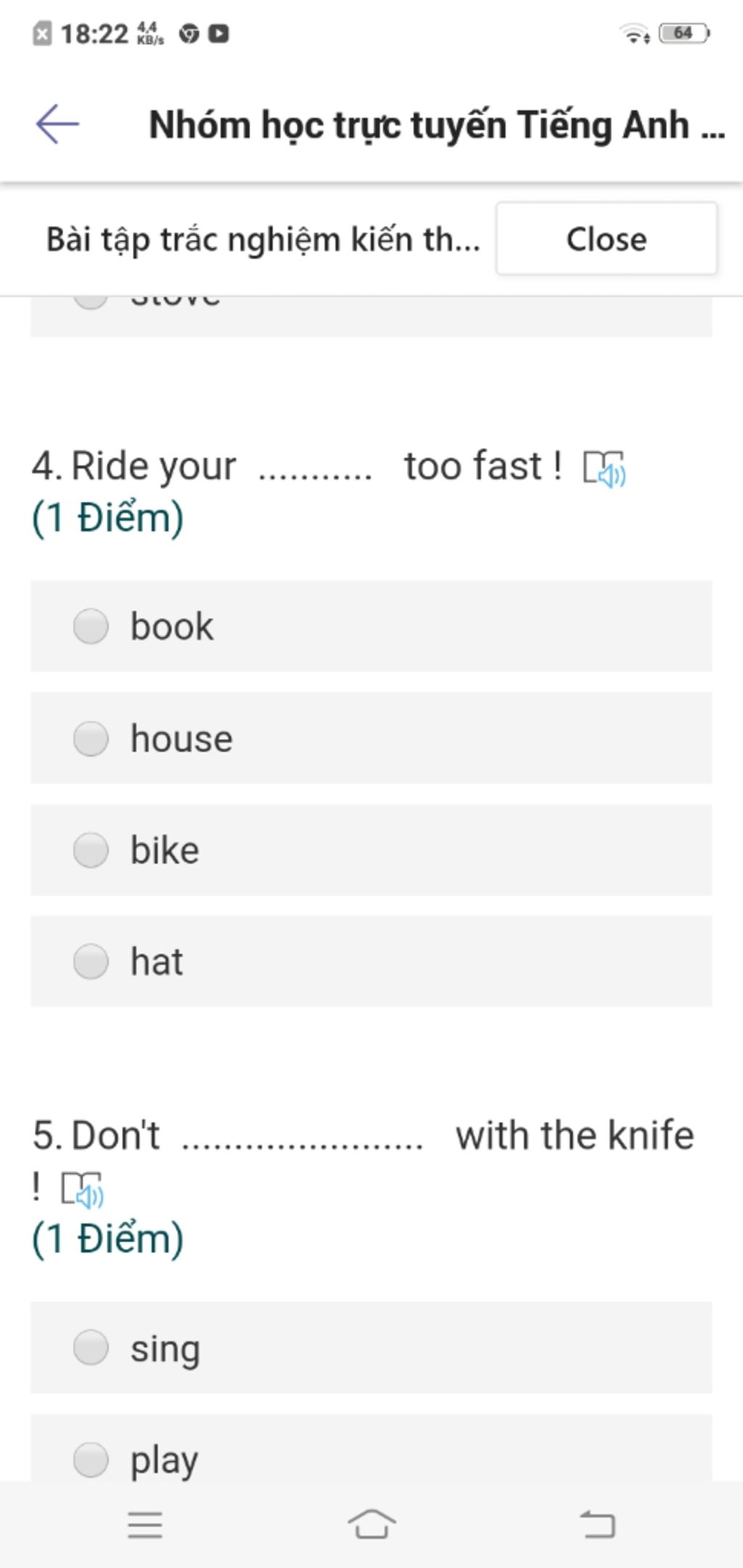This screenshot has height=1568, width=743.
Task: Tap the back arrow icon
Action: 57,124
